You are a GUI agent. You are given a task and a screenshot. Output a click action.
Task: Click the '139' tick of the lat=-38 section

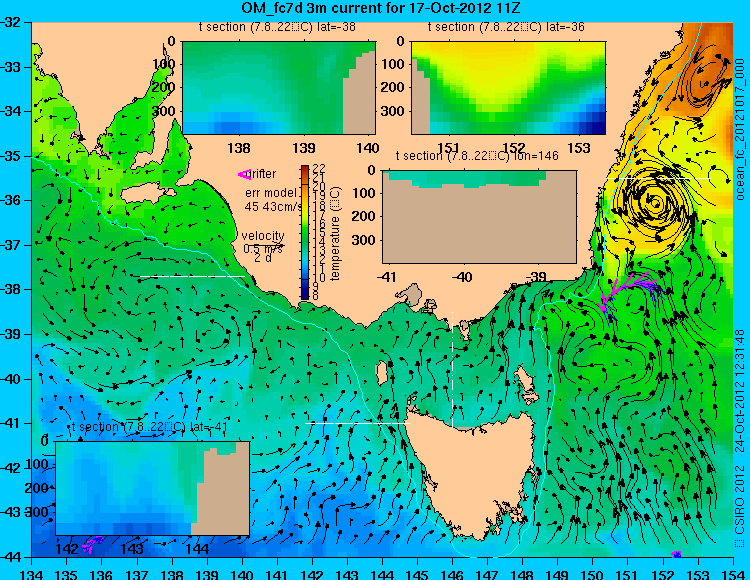(304, 148)
